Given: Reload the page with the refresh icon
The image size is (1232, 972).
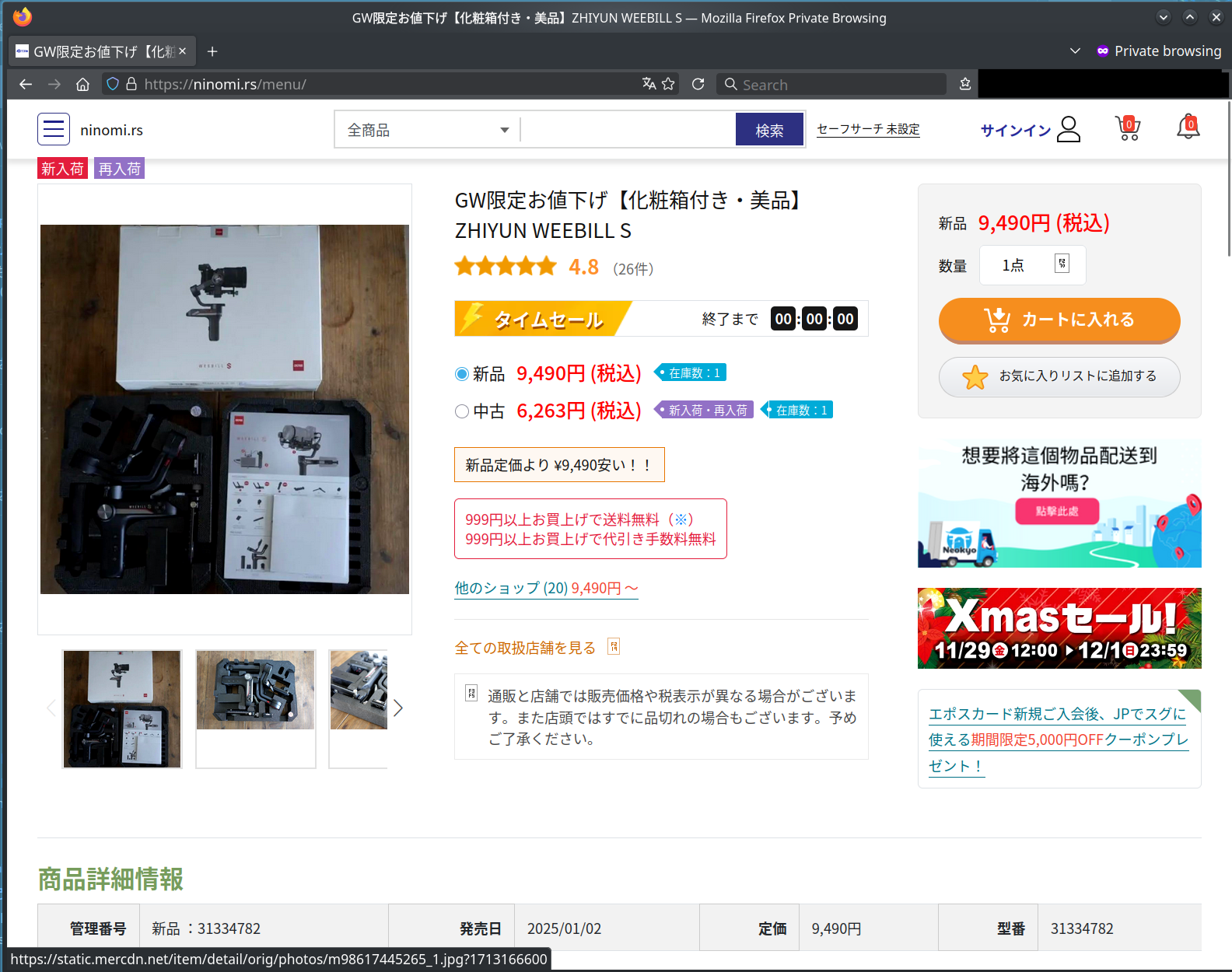Looking at the screenshot, I should pos(698,84).
